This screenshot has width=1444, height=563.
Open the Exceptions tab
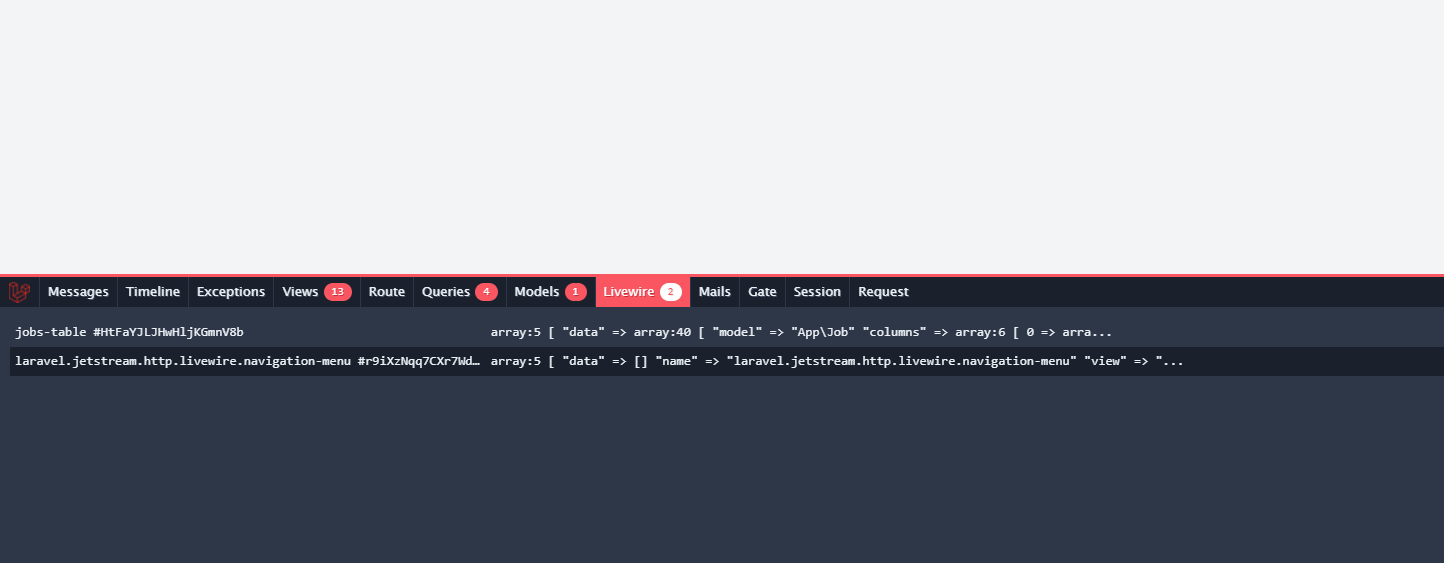[231, 292]
